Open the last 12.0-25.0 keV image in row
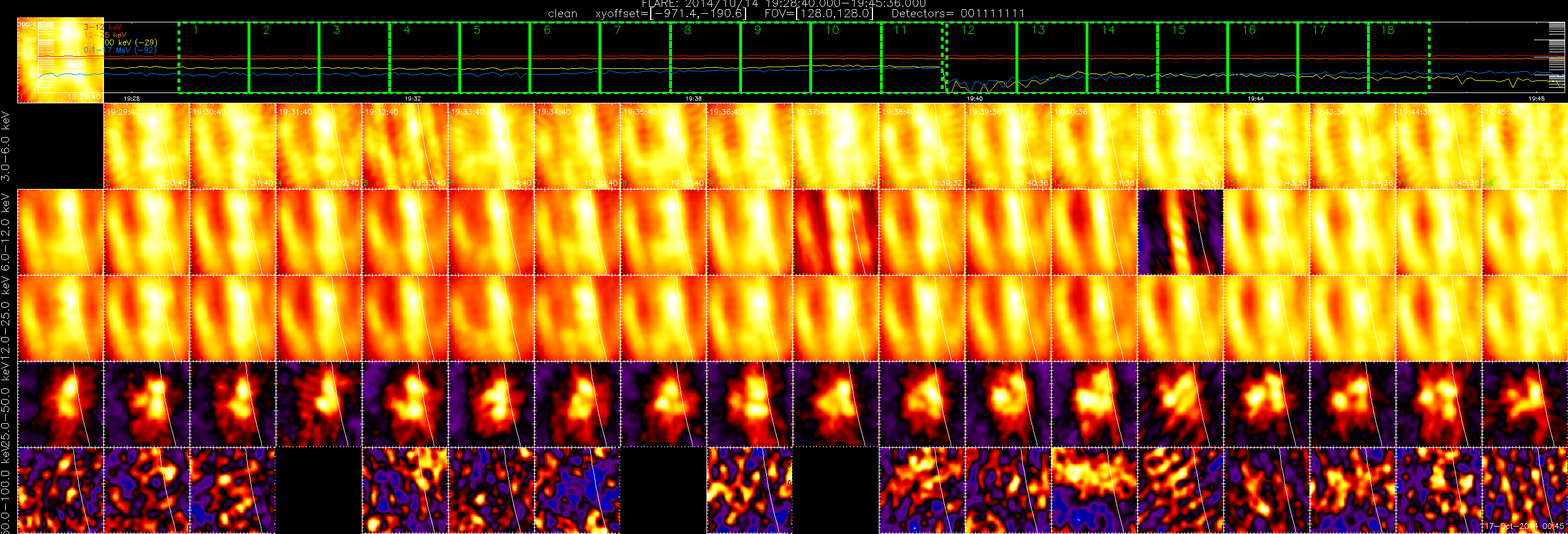1568x534 pixels. [x=1525, y=318]
